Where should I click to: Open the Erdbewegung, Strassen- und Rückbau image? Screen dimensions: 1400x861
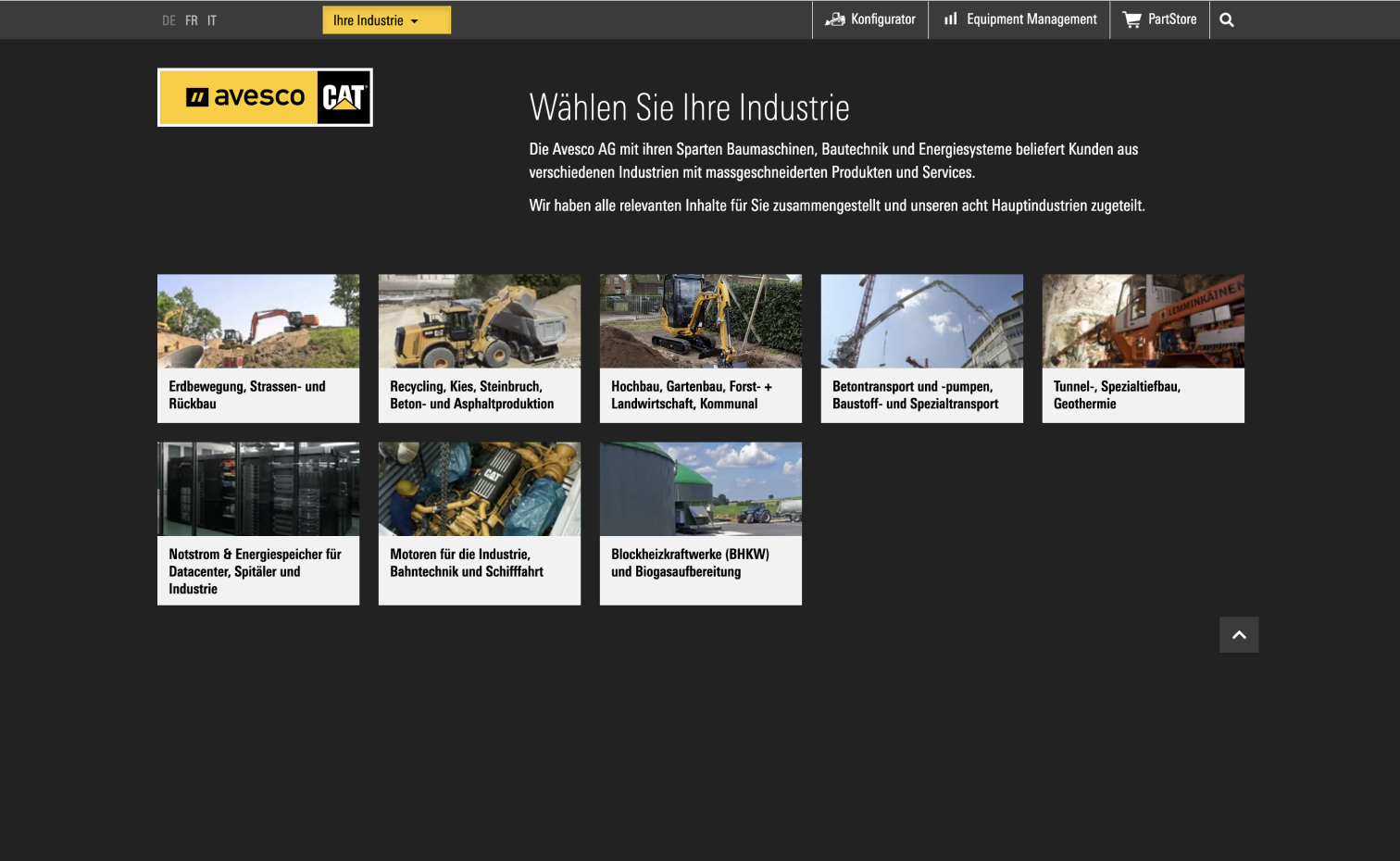click(x=258, y=321)
